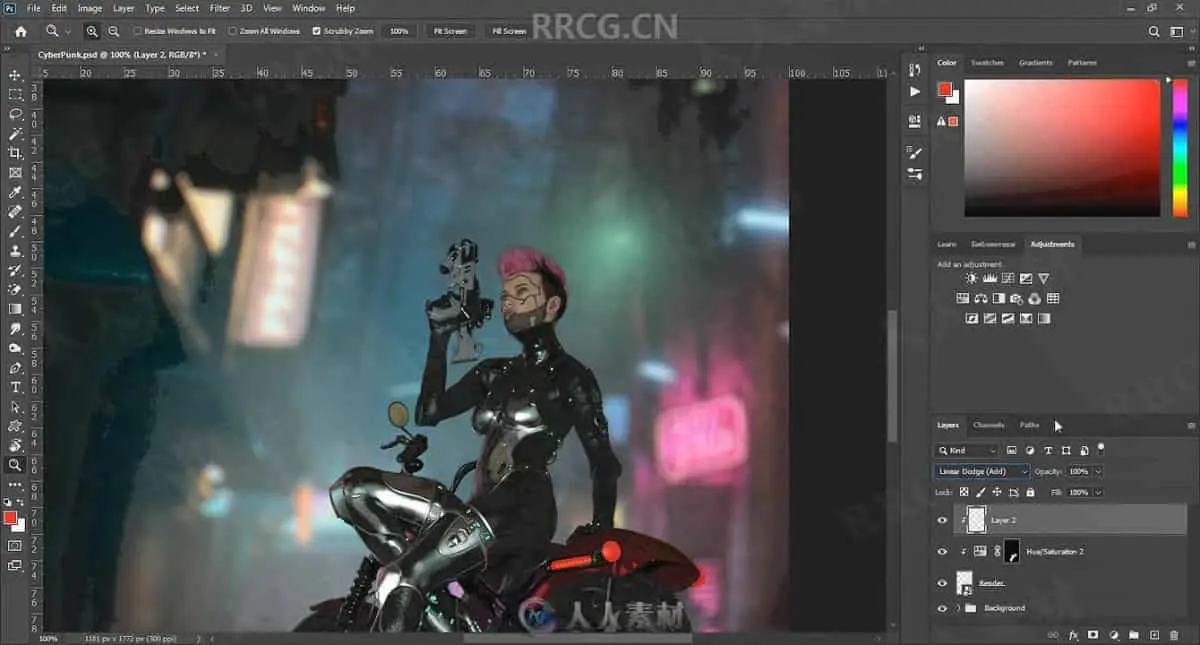This screenshot has height=645, width=1200.
Task: Enable Resize Windows to Fit checkbox
Action: tap(138, 31)
